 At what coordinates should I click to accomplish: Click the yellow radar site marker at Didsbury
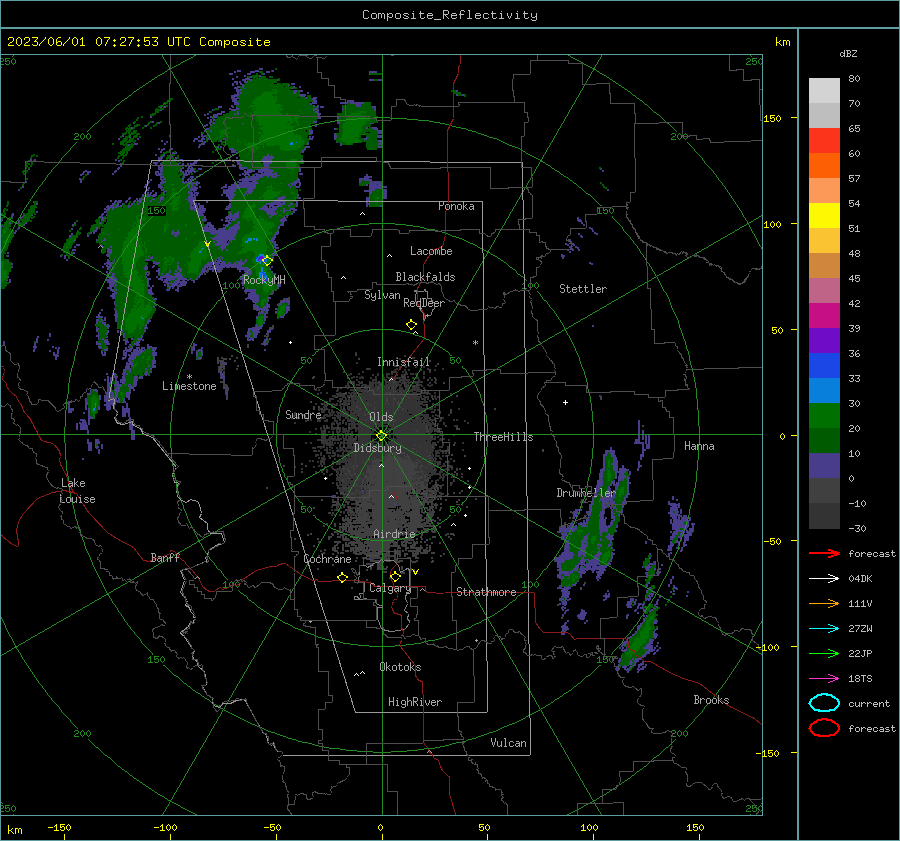pos(381,436)
